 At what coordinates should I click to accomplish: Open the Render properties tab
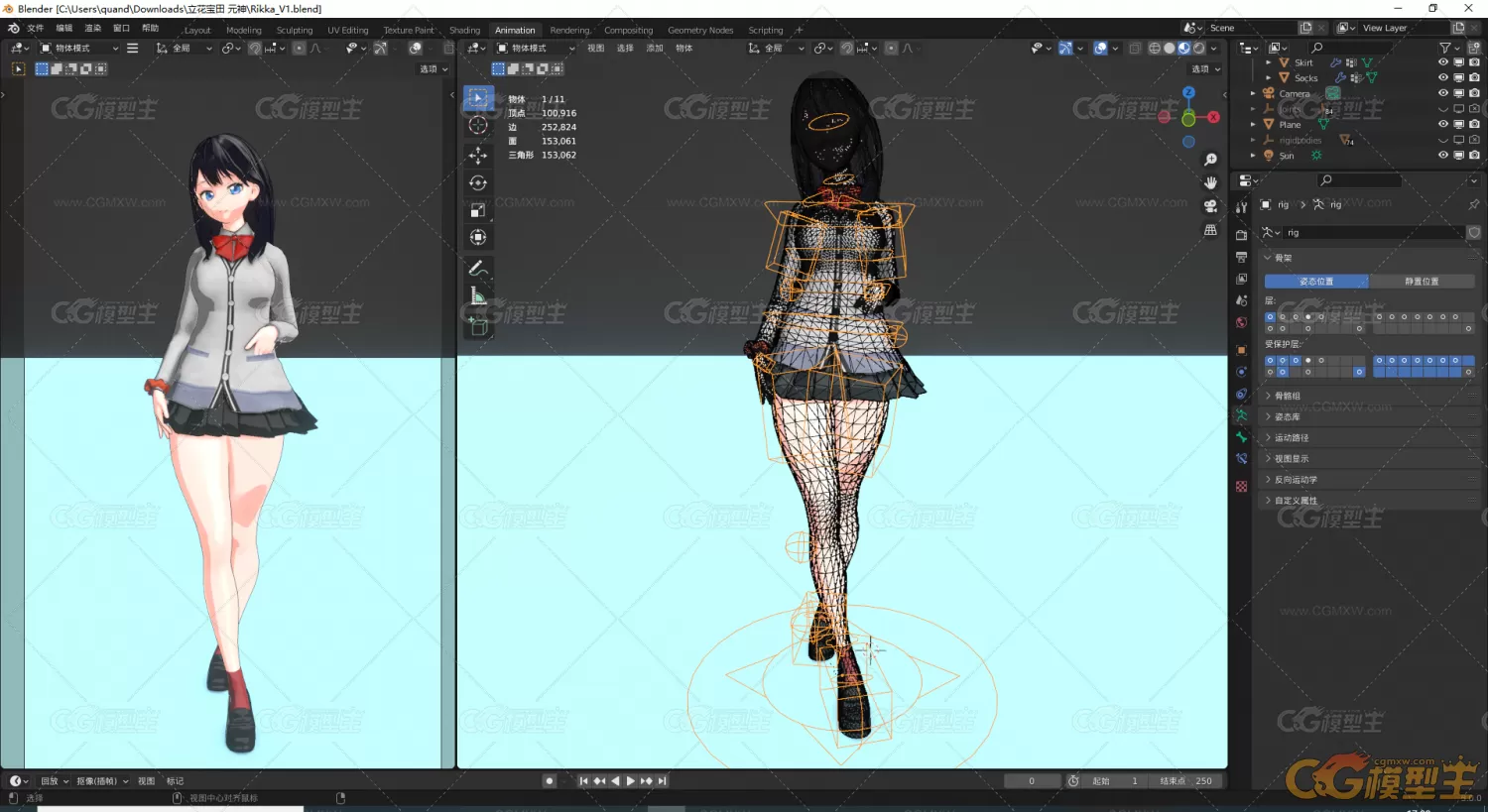[x=1241, y=235]
